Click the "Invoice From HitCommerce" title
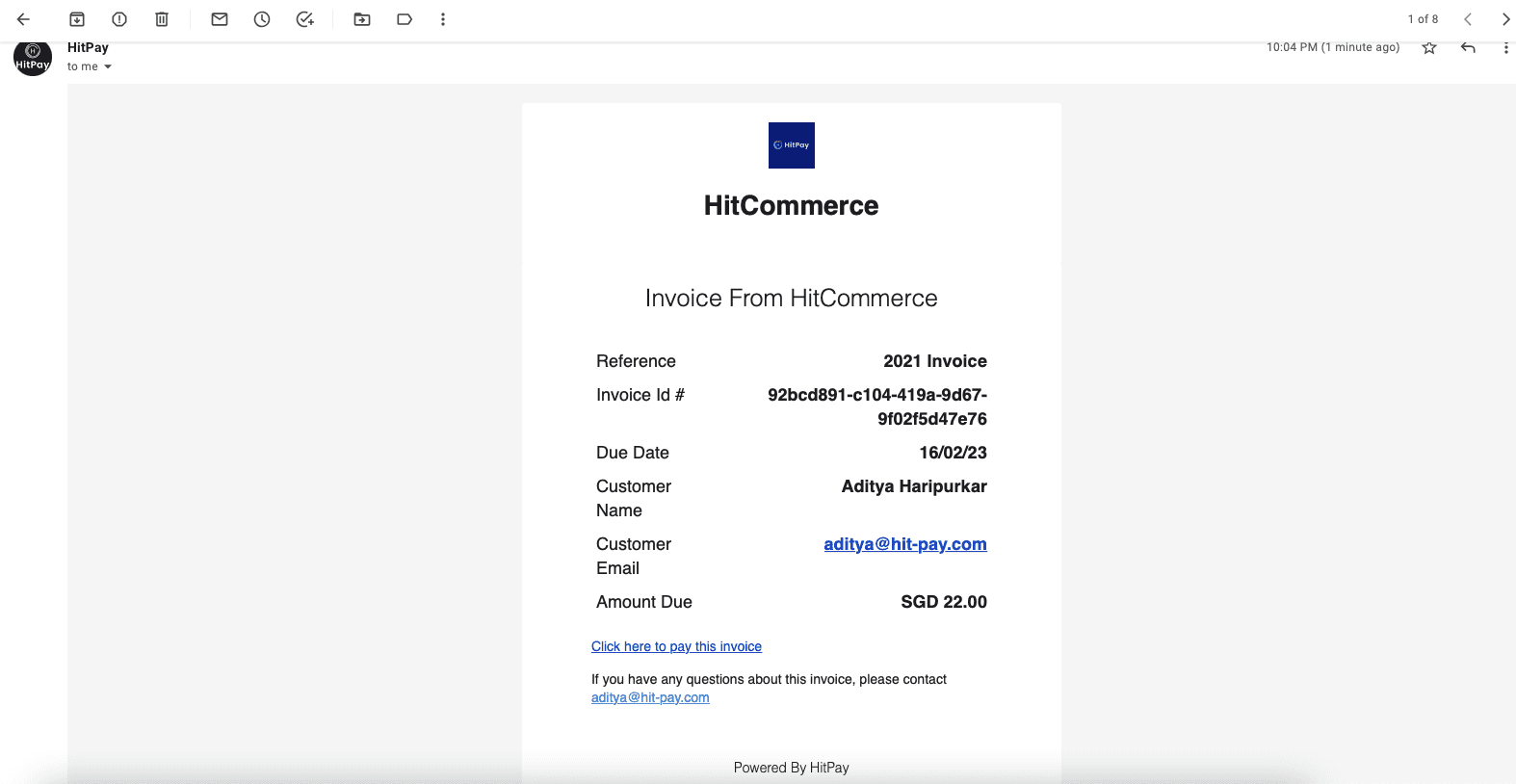Viewport: 1516px width, 784px height. pyautogui.click(x=792, y=298)
